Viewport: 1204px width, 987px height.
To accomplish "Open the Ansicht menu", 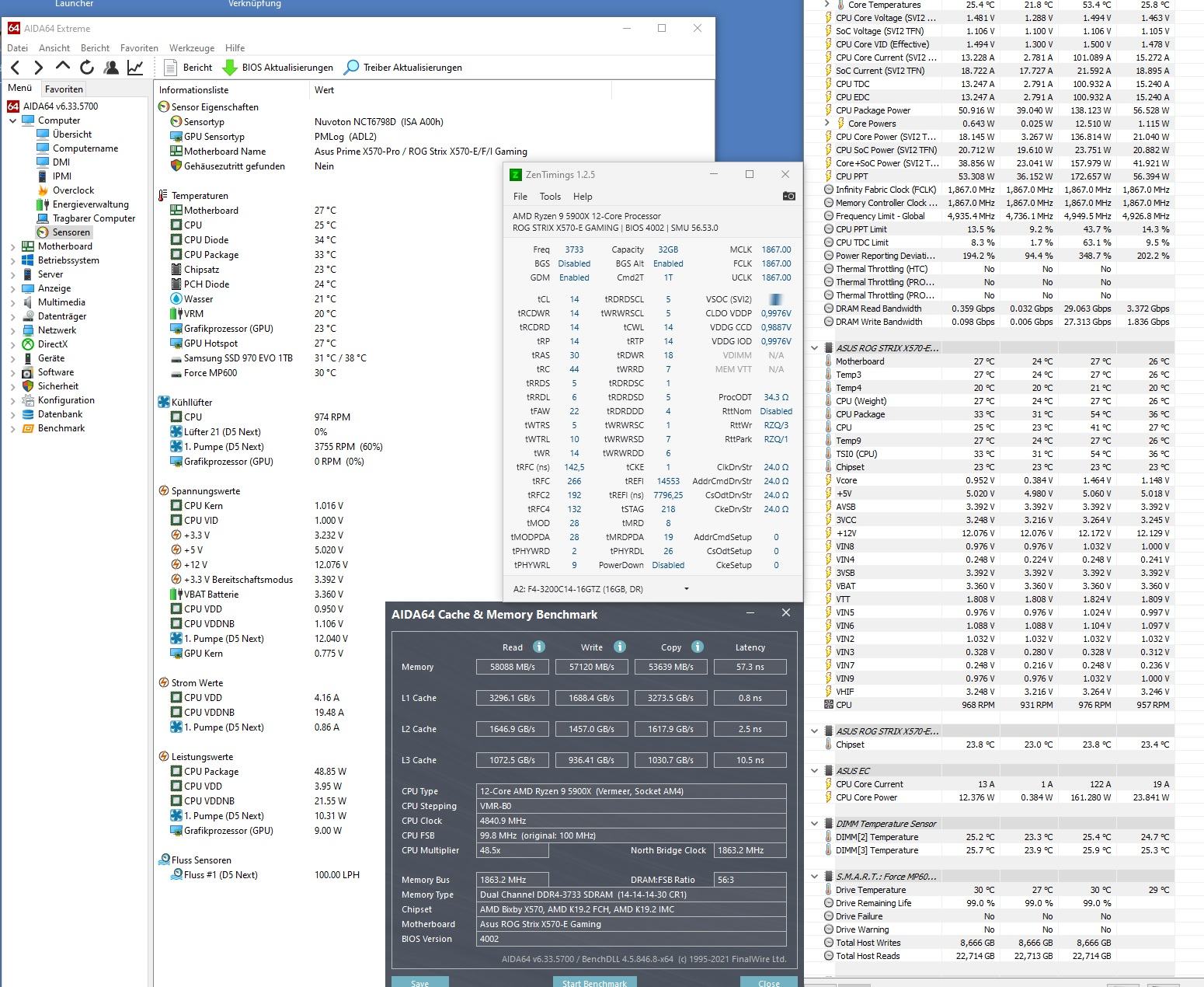I will point(54,47).
